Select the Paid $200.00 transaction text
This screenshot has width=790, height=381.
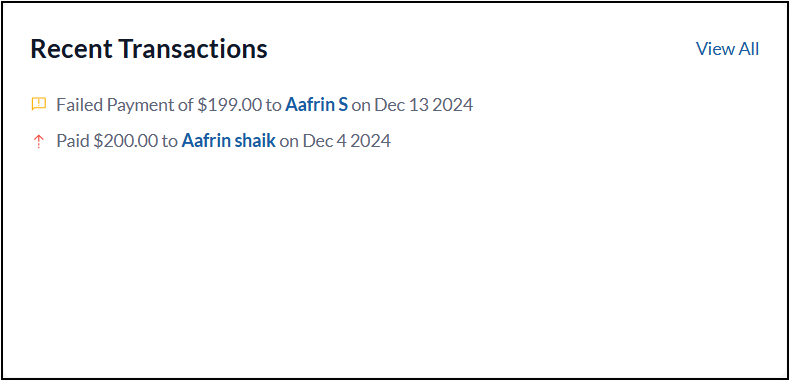click(x=107, y=141)
